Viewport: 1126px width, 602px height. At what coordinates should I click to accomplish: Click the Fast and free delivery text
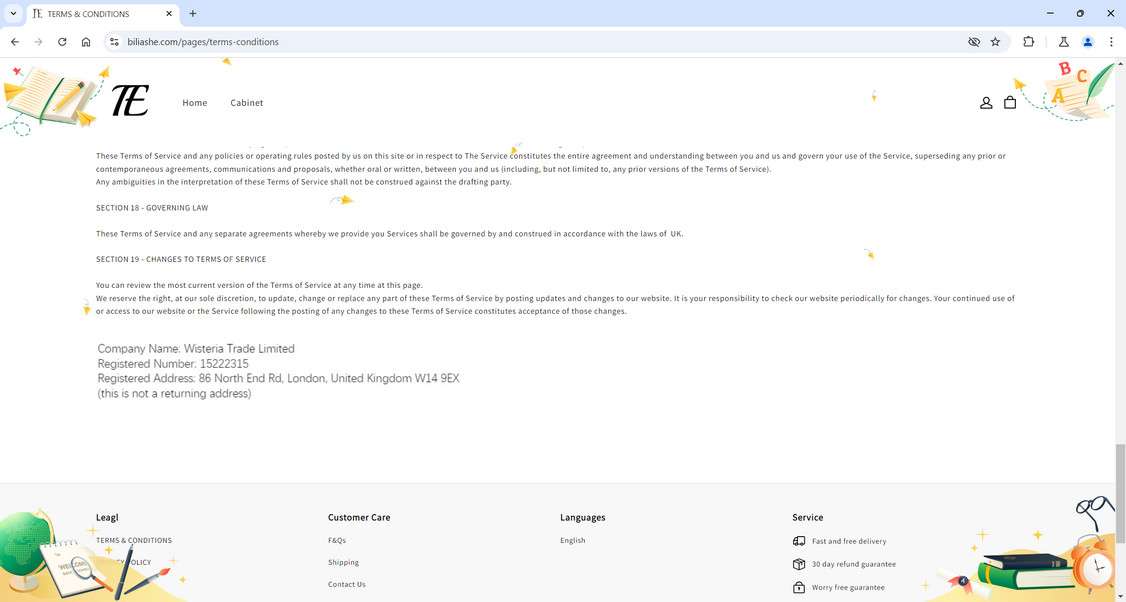(849, 541)
